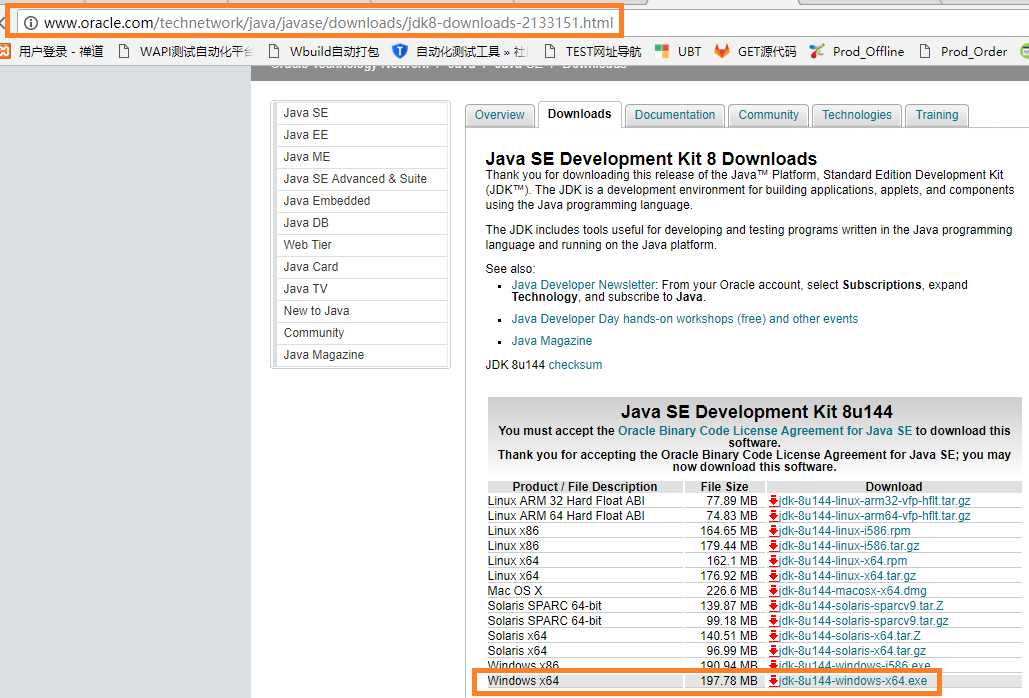
Task: Switch to the Training tab
Action: pyautogui.click(x=937, y=115)
